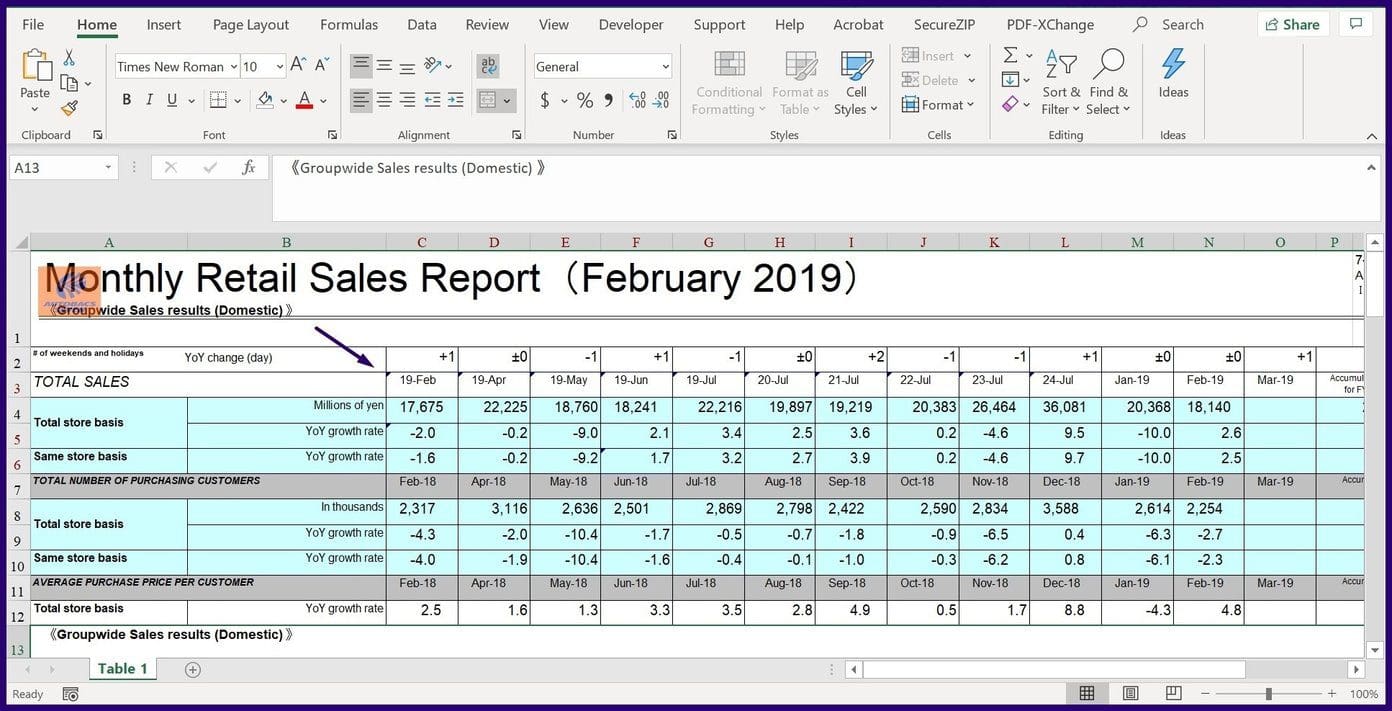Click the AutoSum sigma icon
This screenshot has height=711, width=1392.
pos(1011,55)
